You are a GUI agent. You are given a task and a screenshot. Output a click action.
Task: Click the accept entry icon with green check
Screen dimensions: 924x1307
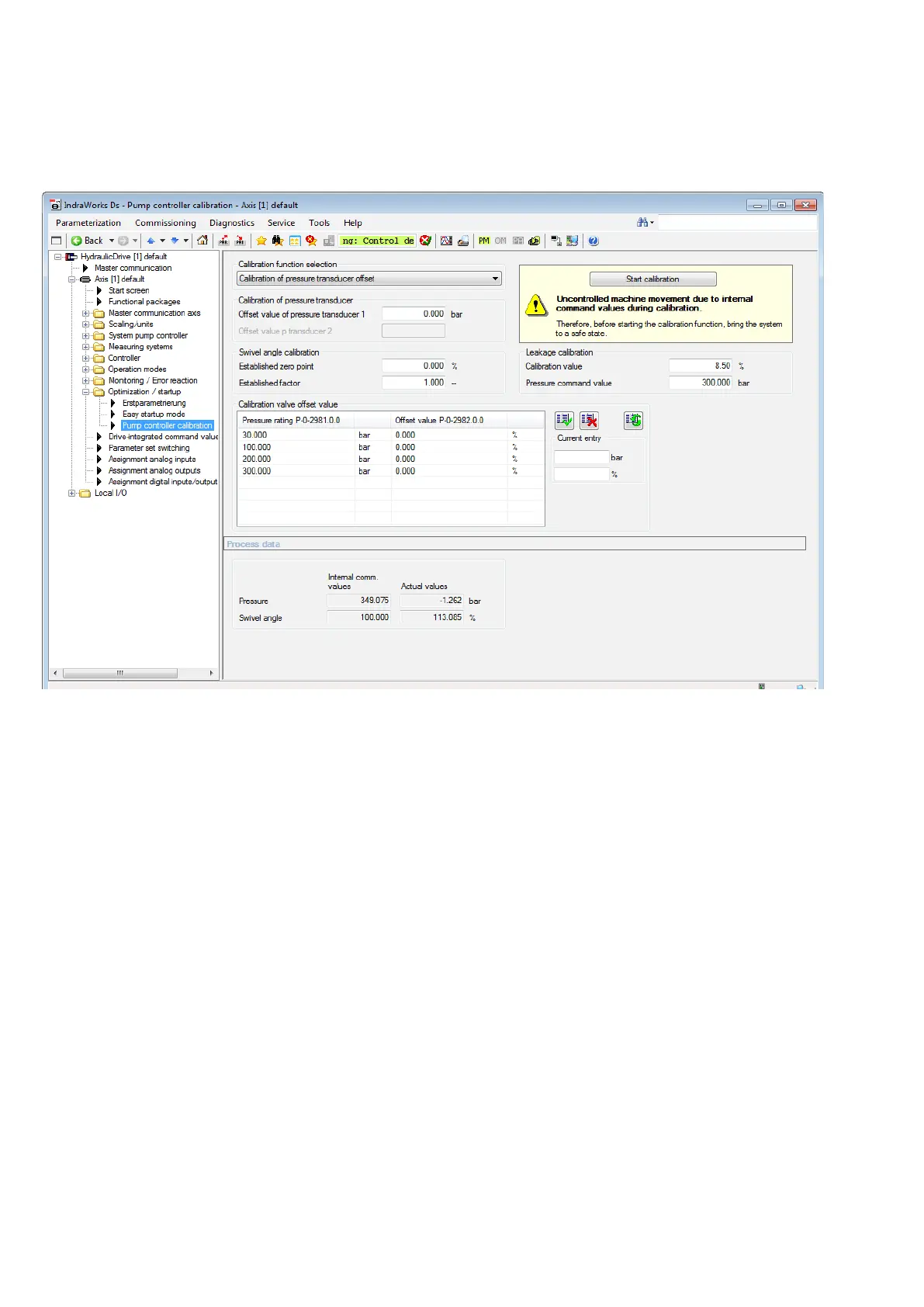point(564,420)
